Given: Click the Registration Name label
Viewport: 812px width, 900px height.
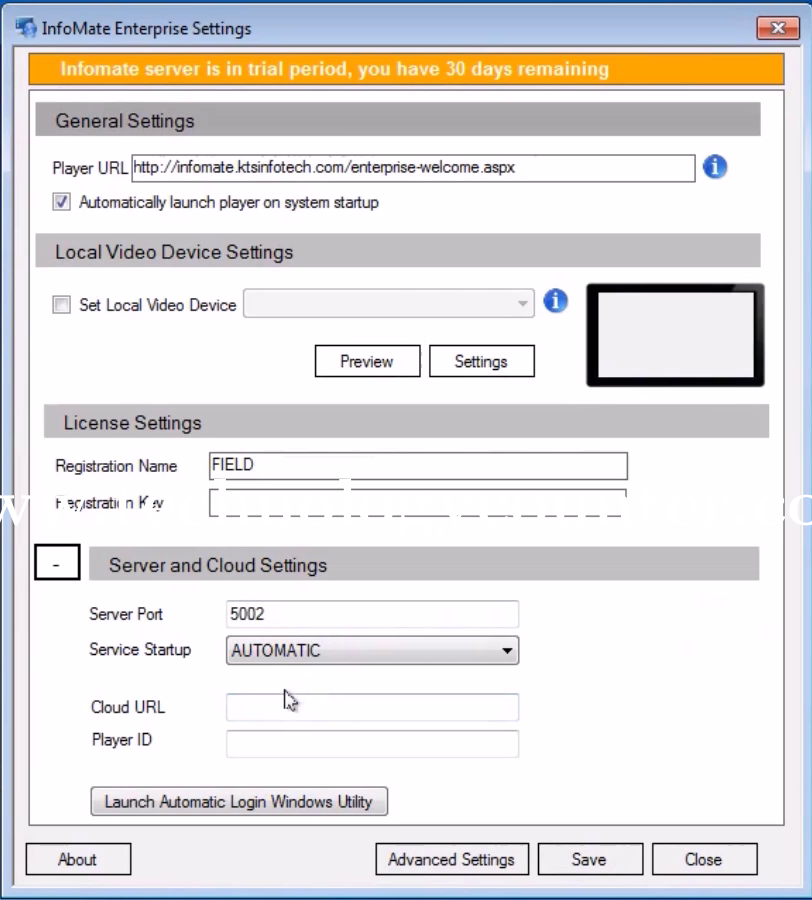Looking at the screenshot, I should pyautogui.click(x=116, y=466).
